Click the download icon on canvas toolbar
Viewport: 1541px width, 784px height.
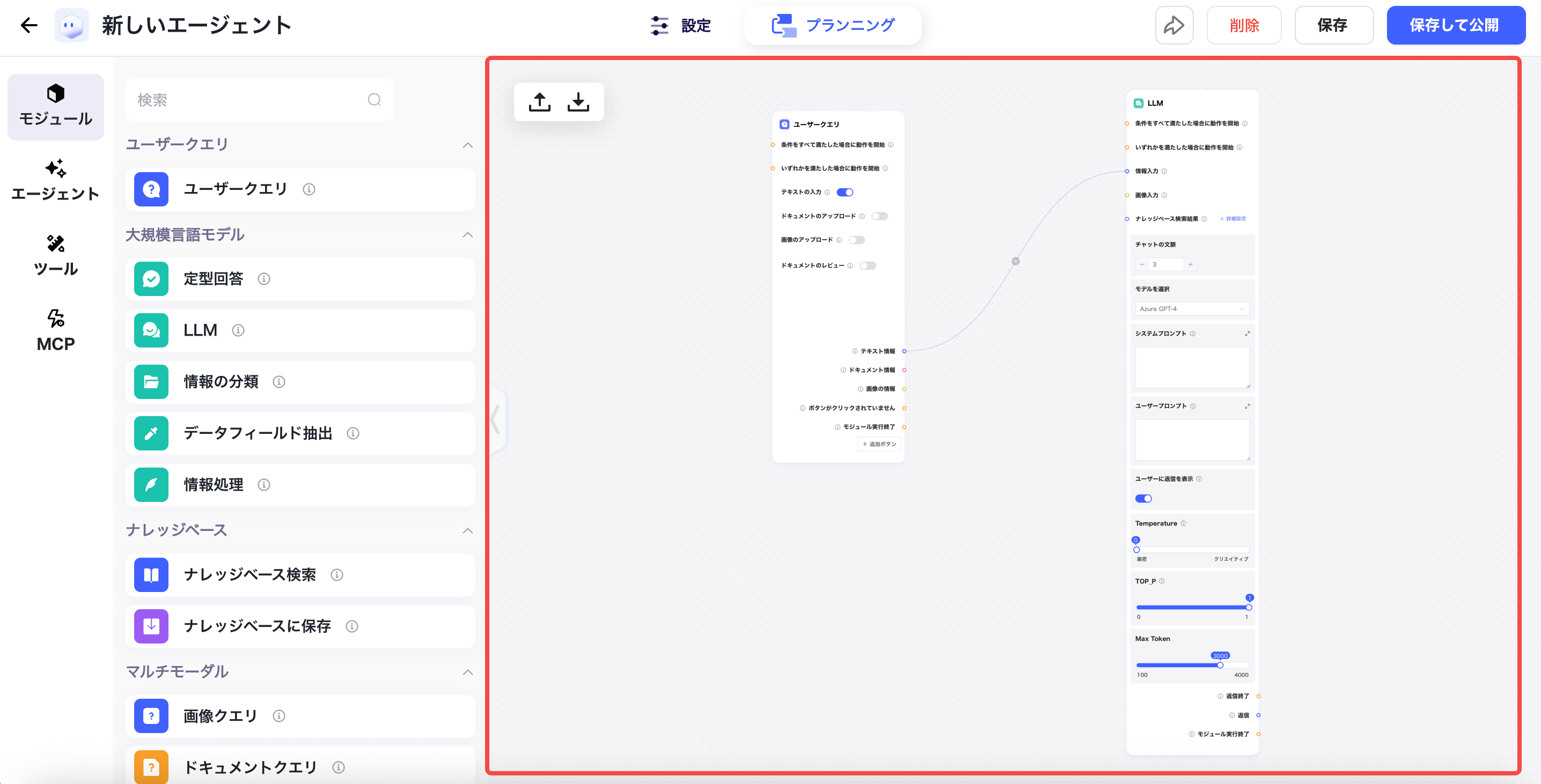point(578,102)
